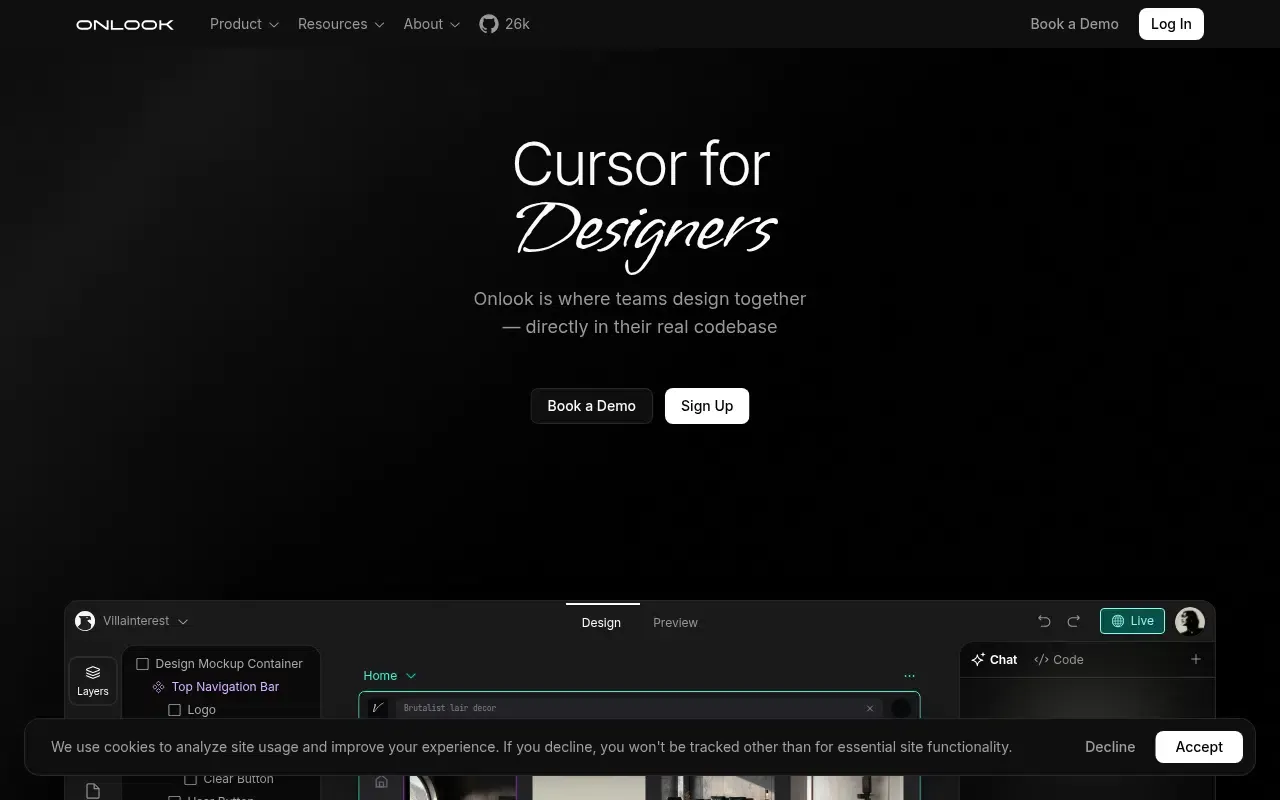Screen dimensions: 1280x800
Task: Click the cookie notice message text
Action: tap(532, 747)
